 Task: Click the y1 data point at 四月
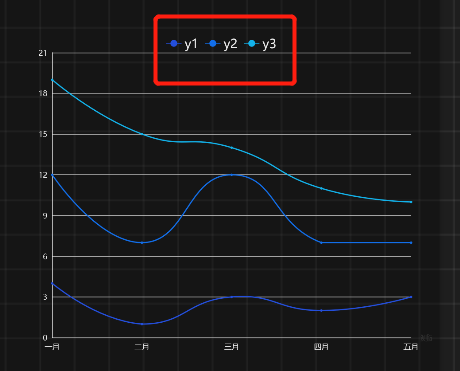tap(321, 310)
